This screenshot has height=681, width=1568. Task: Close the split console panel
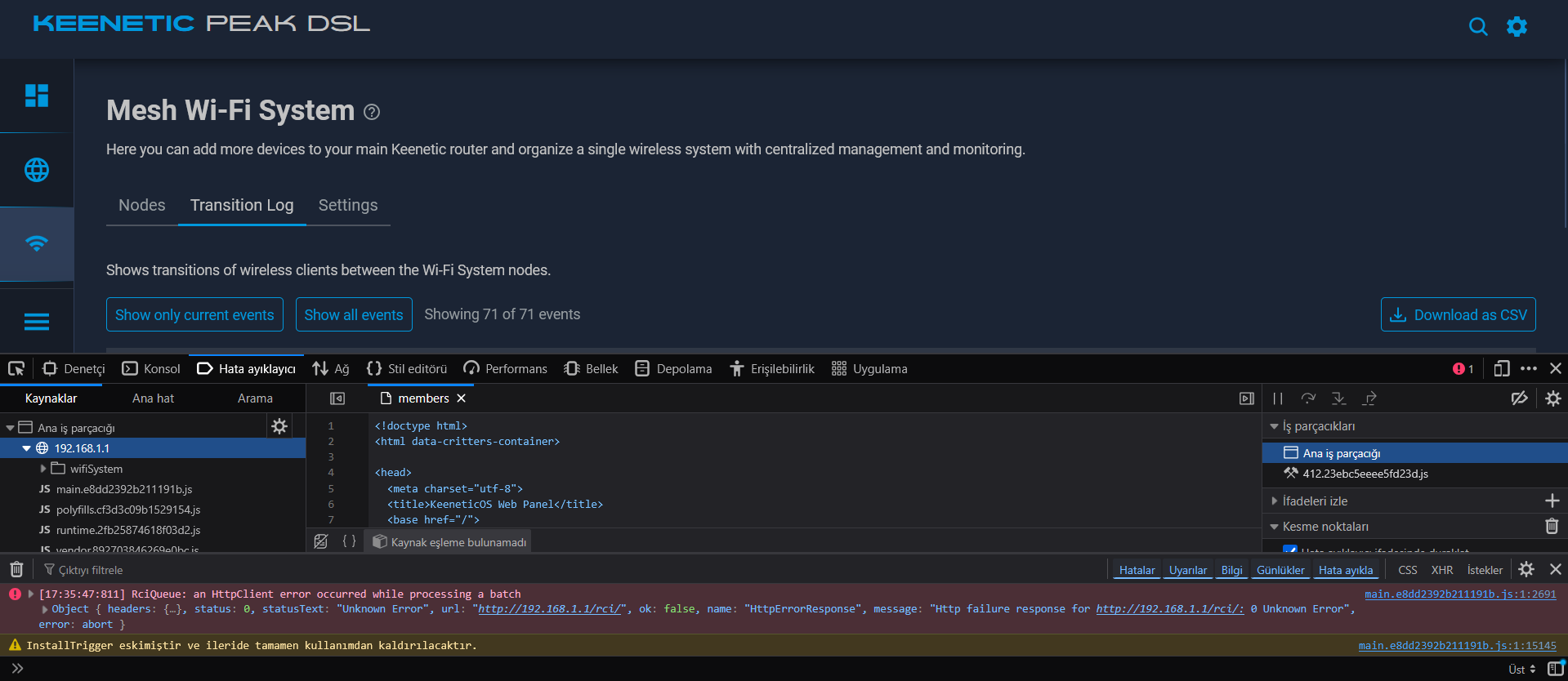click(1555, 569)
